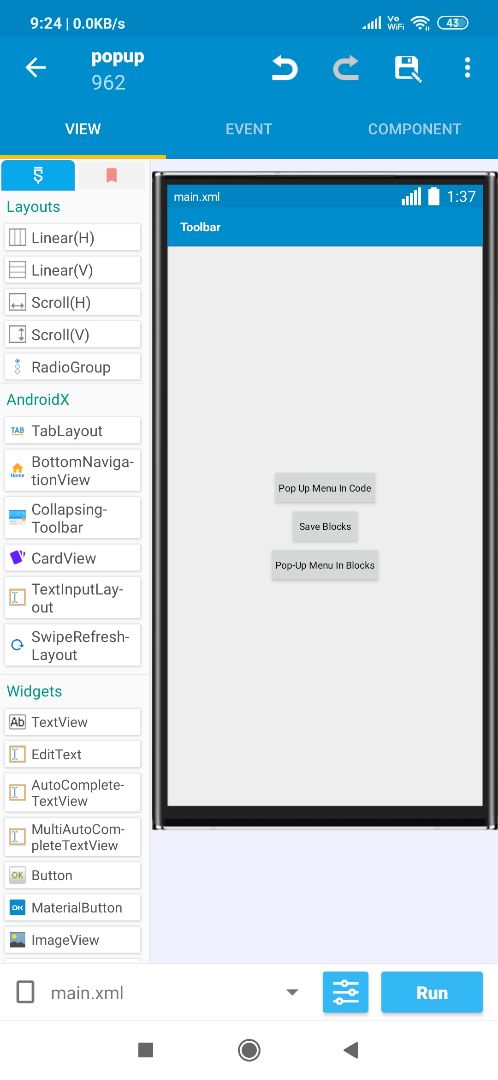Redo the last change
The height and width of the screenshot is (1080, 498).
(x=346, y=68)
